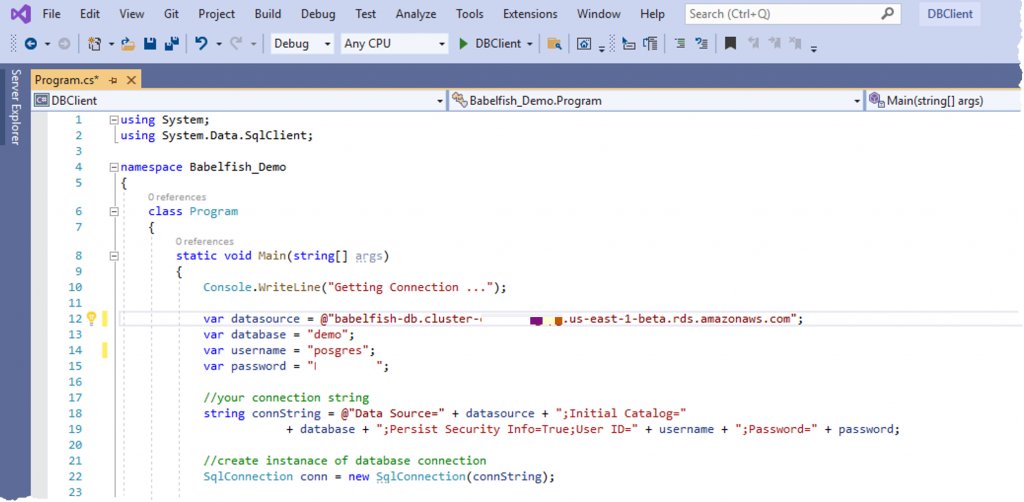1024x502 pixels.
Task: Comment out the selected lines icon
Action: (x=680, y=44)
